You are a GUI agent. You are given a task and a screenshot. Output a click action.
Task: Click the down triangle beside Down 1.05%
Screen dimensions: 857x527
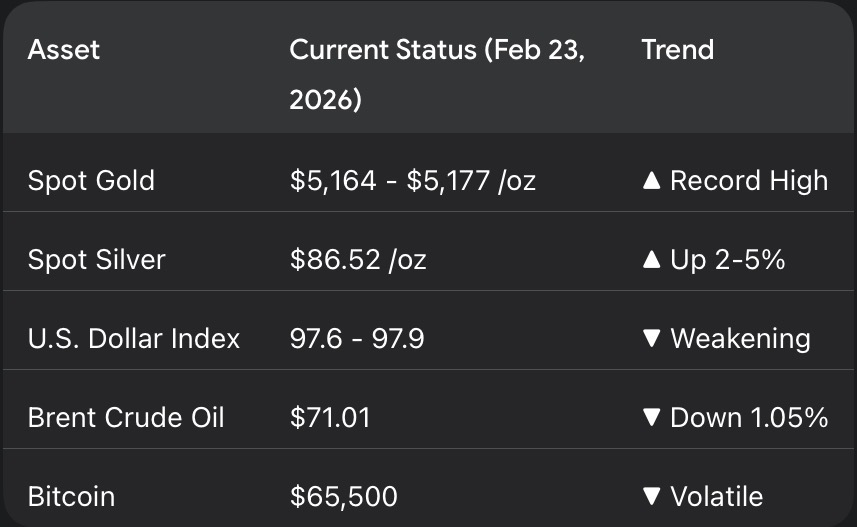coord(652,418)
